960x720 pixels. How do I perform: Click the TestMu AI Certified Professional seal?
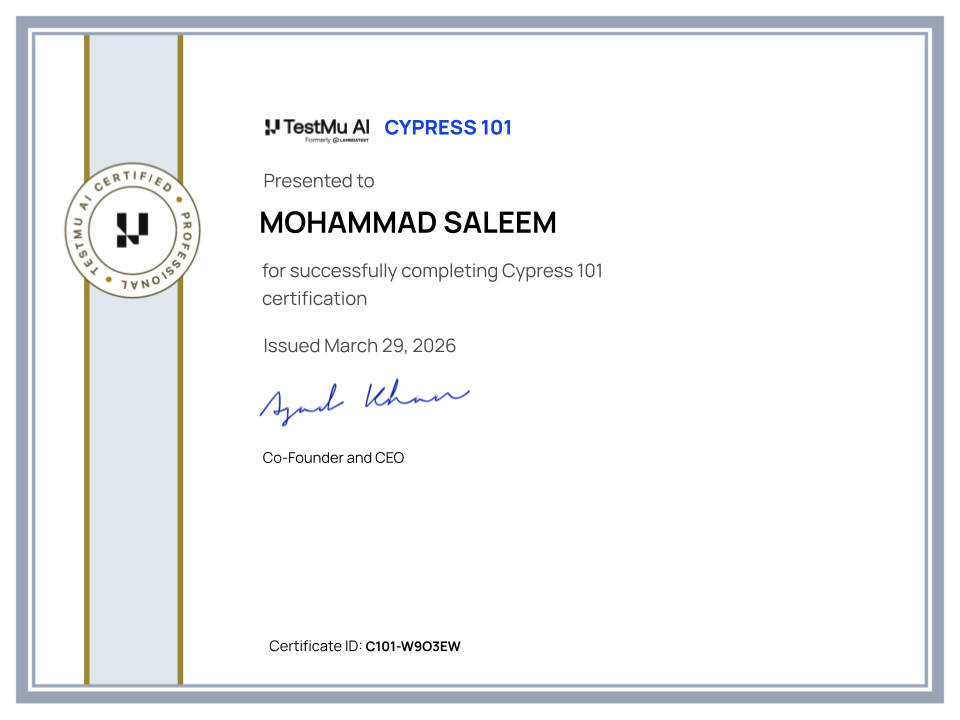[x=132, y=230]
